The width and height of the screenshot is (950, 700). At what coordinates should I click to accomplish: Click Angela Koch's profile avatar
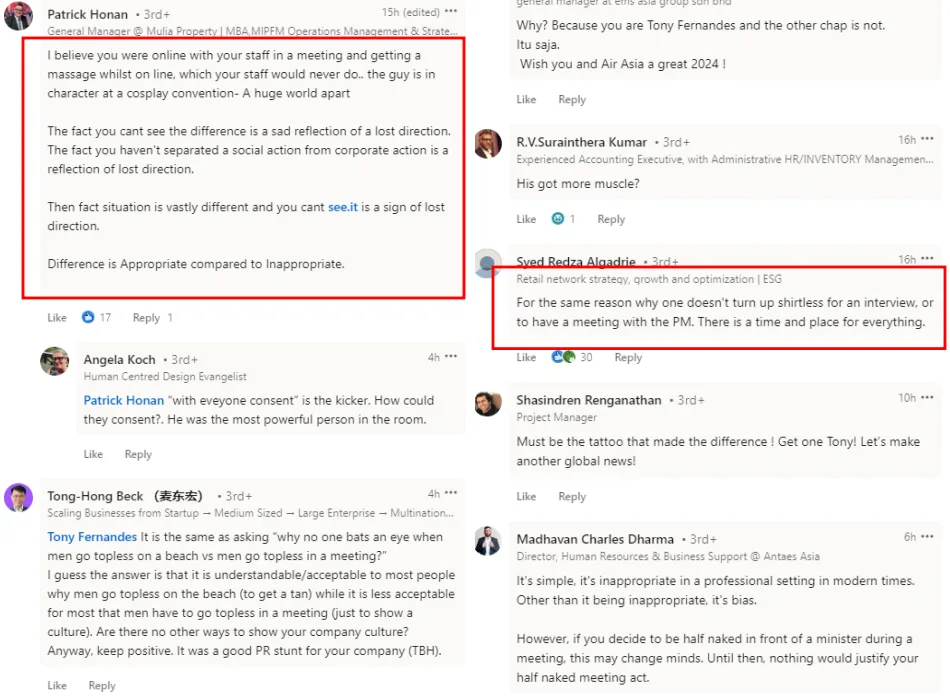[x=55, y=361]
